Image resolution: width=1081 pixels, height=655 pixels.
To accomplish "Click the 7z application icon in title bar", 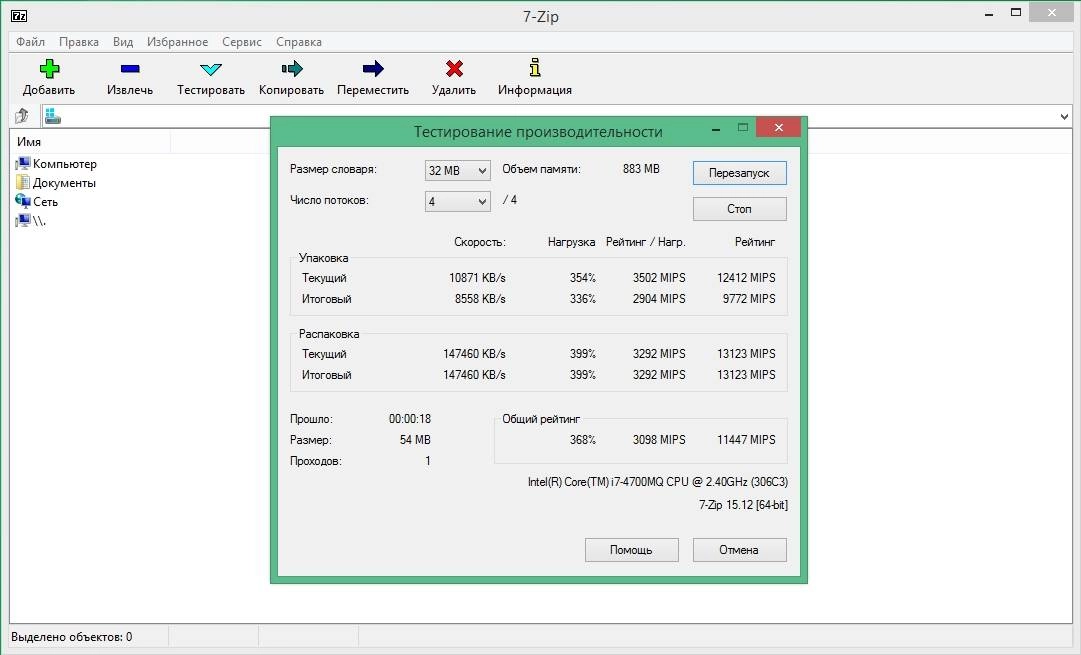I will point(19,15).
